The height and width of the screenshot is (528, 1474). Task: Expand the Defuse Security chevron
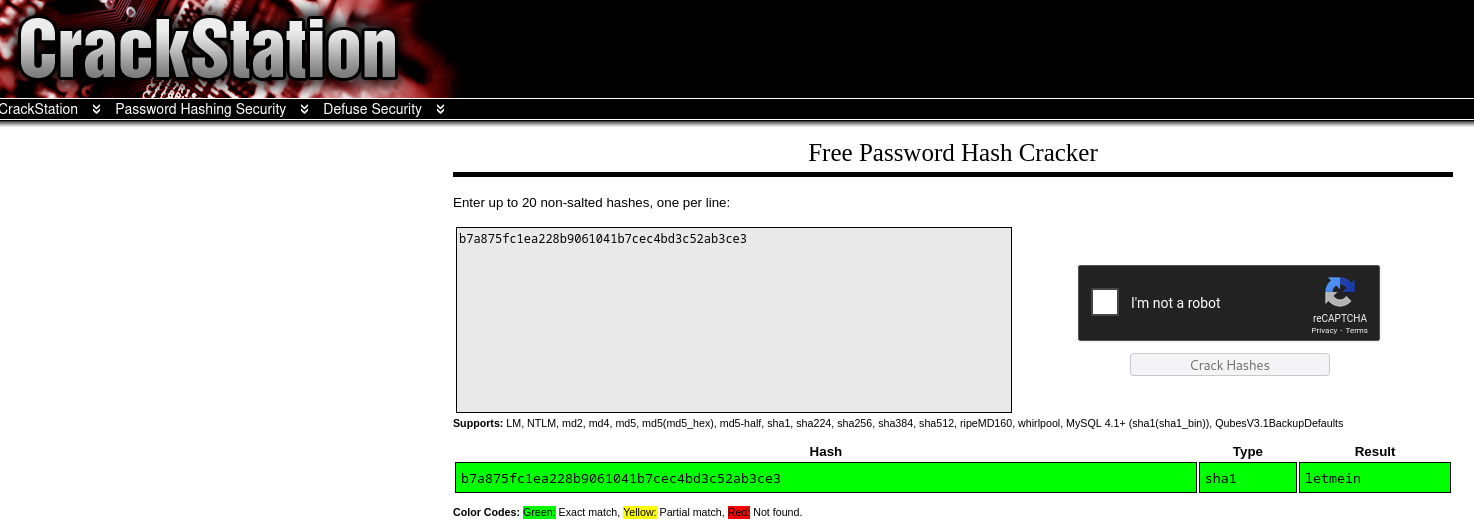coord(440,109)
